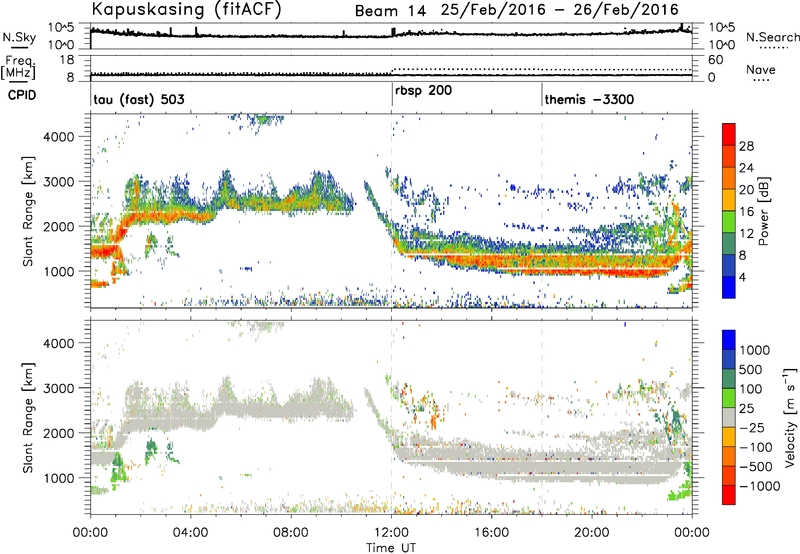
Task: Click 1000 tick in the velocity panel
Action: 59,478
